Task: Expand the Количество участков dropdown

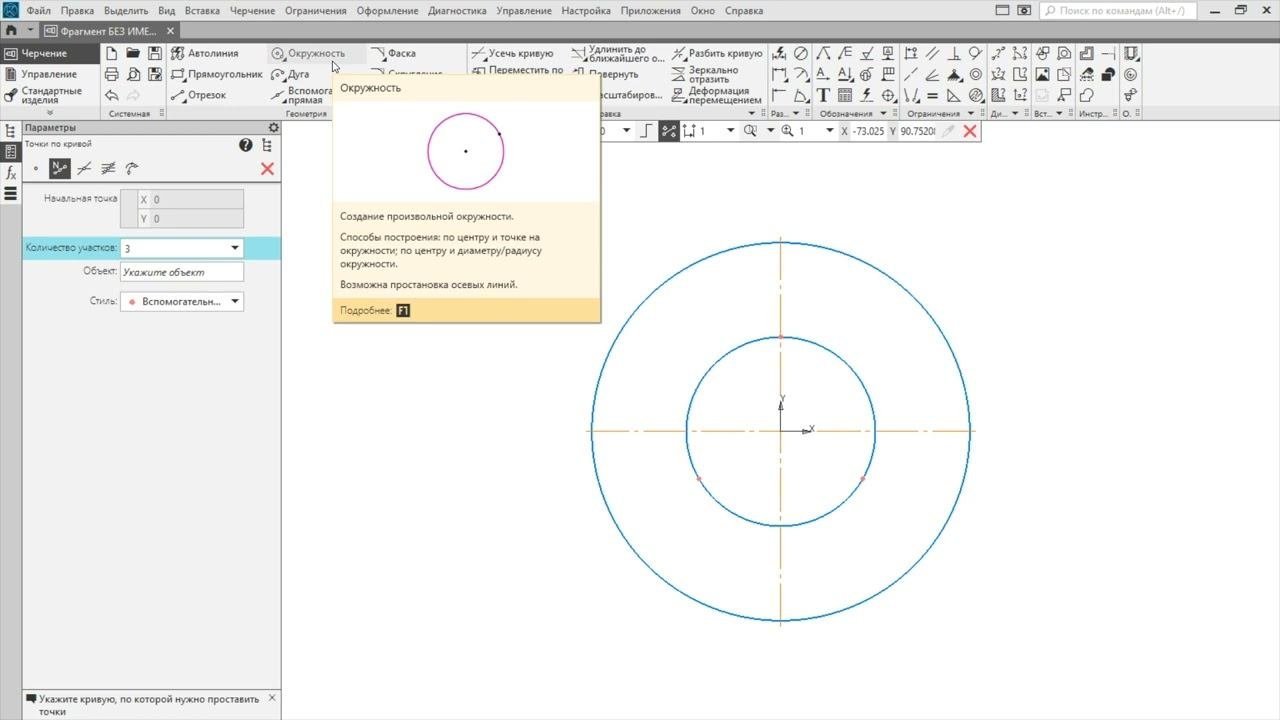Action: coord(235,248)
